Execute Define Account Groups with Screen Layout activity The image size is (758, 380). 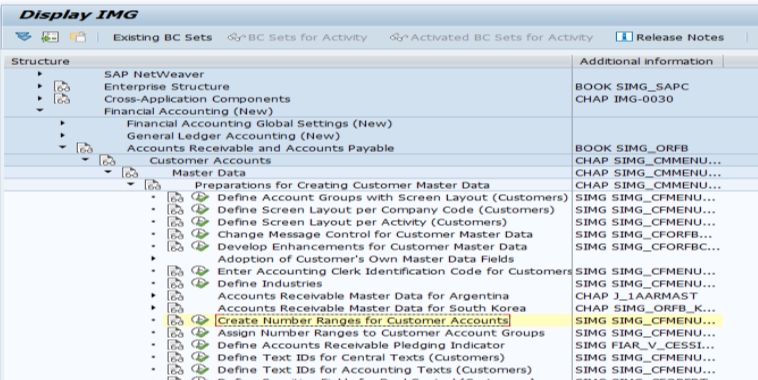click(200, 197)
